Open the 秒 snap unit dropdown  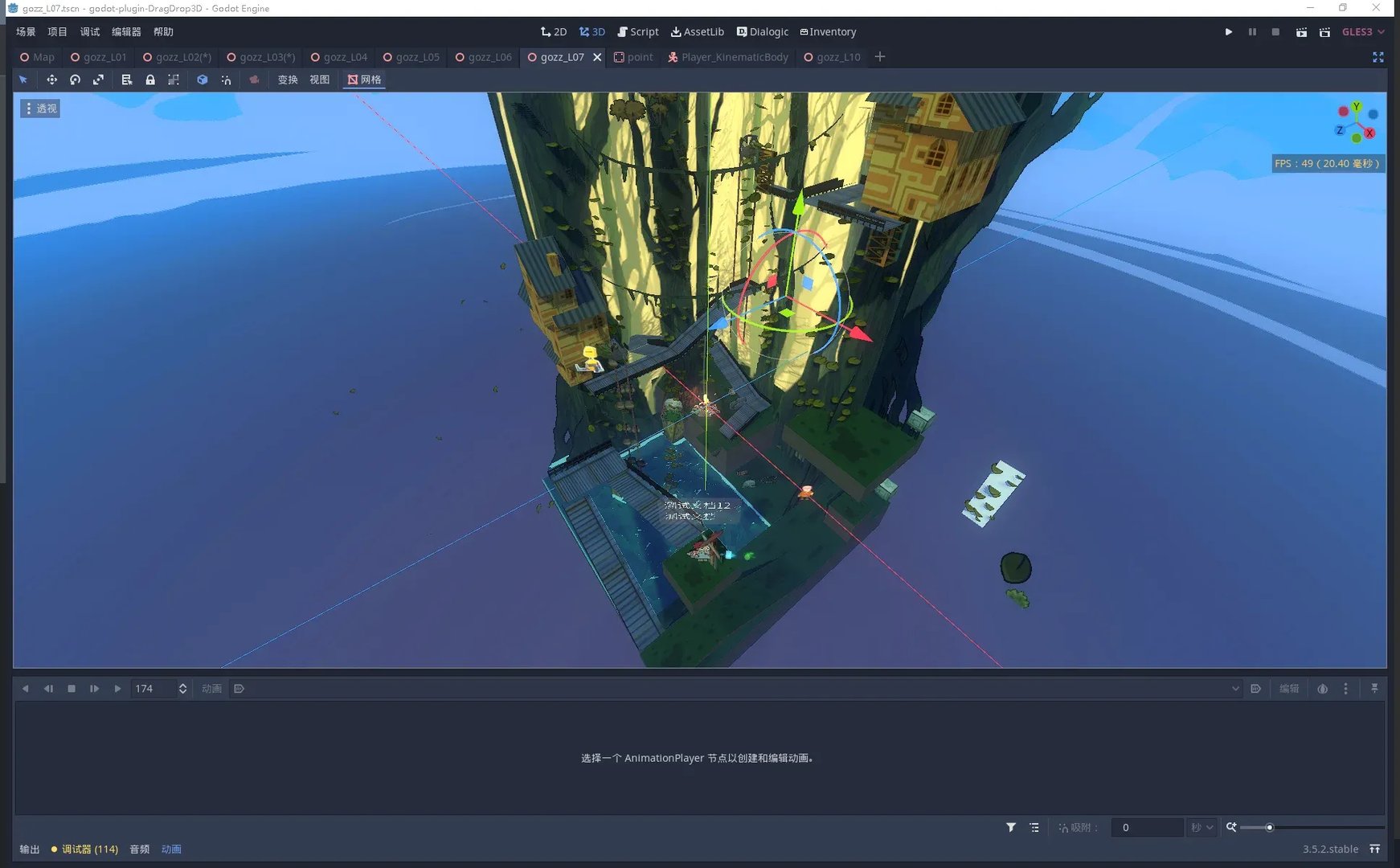(1201, 827)
